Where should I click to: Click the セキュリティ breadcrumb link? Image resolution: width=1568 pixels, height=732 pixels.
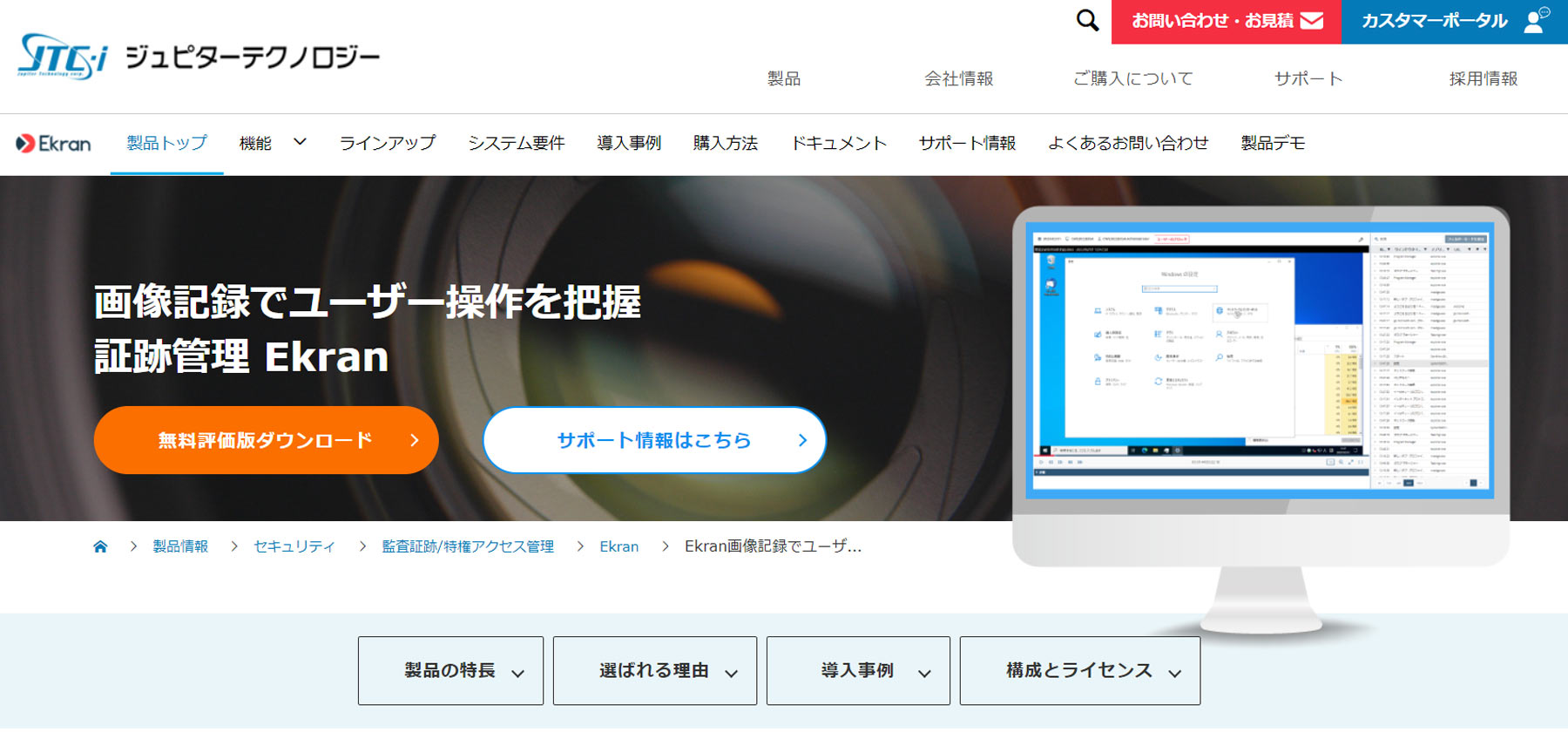coord(294,546)
